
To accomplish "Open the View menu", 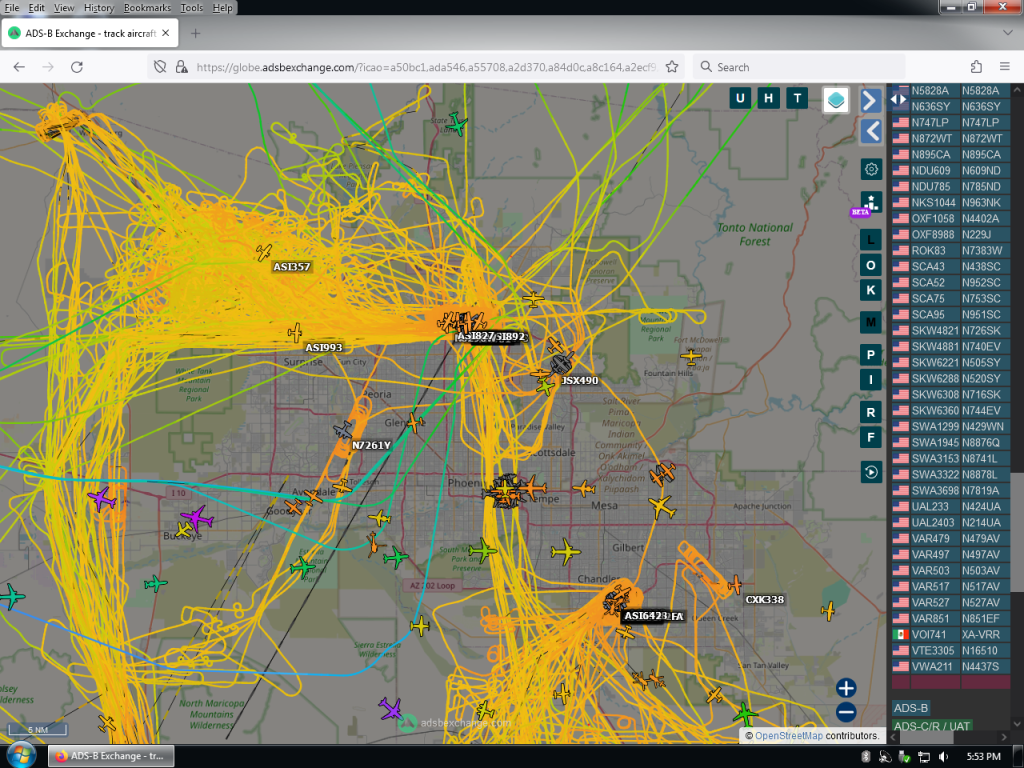I will pyautogui.click(x=64, y=8).
